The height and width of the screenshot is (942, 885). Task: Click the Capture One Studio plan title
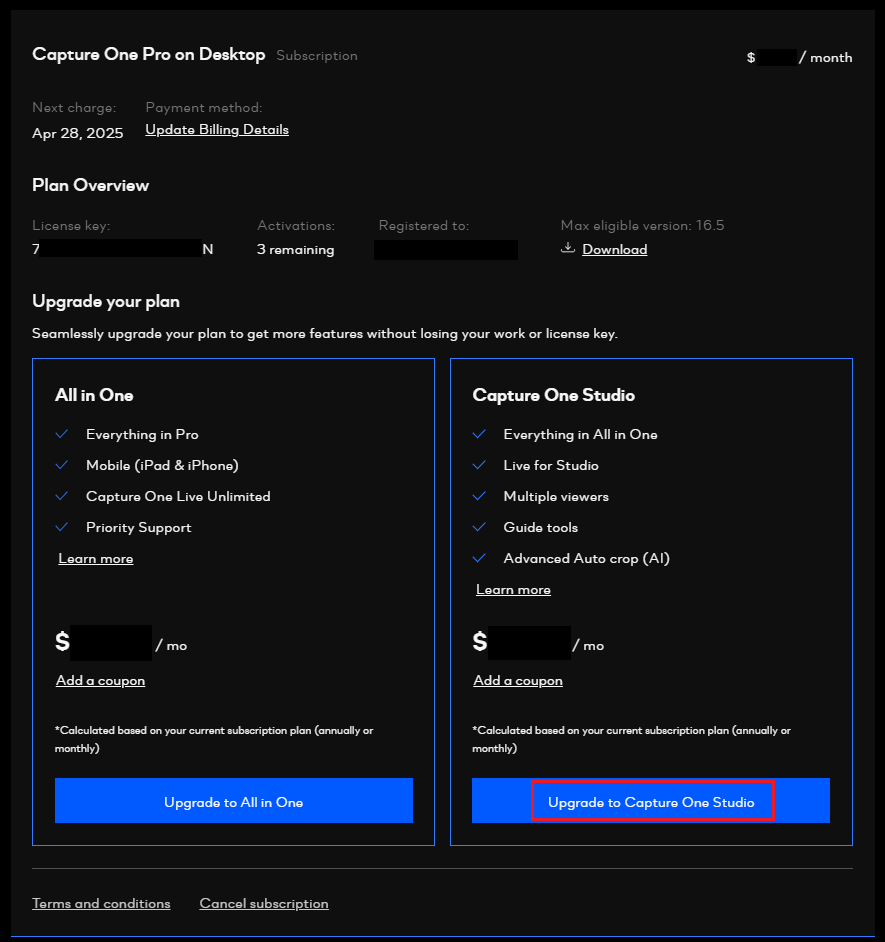[x=553, y=395]
